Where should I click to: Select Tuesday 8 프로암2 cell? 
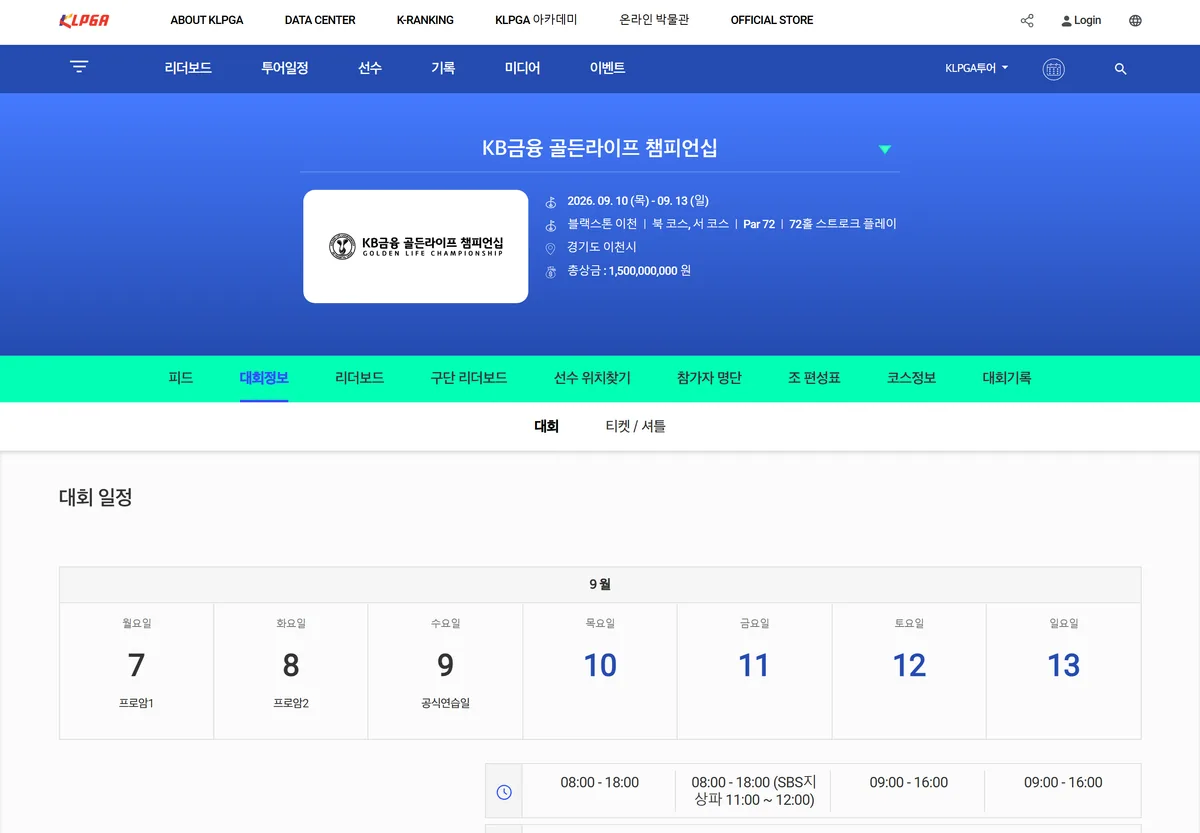291,671
